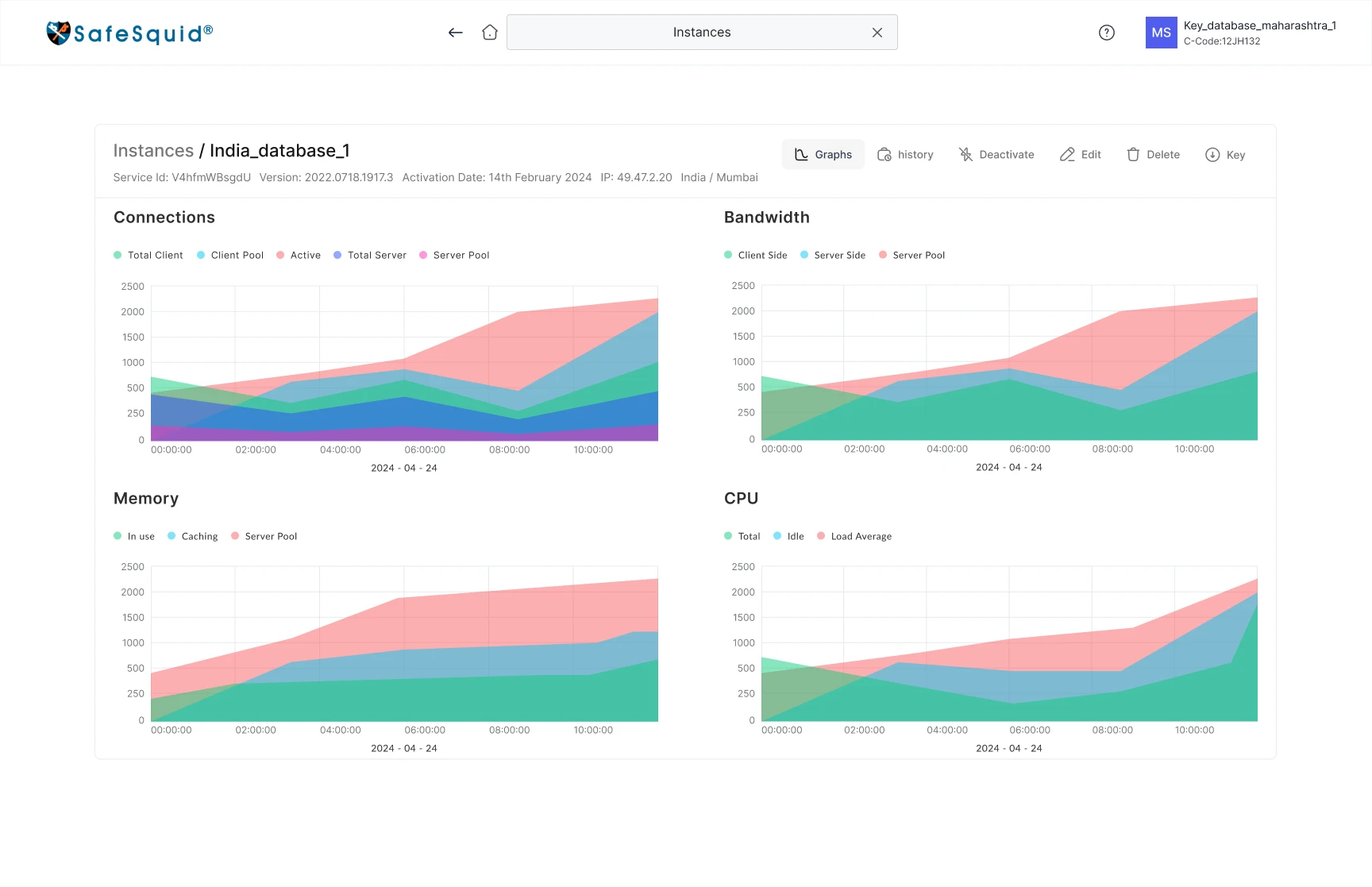
Task: Toggle Total Server legend in Connections
Action: pyautogui.click(x=370, y=255)
